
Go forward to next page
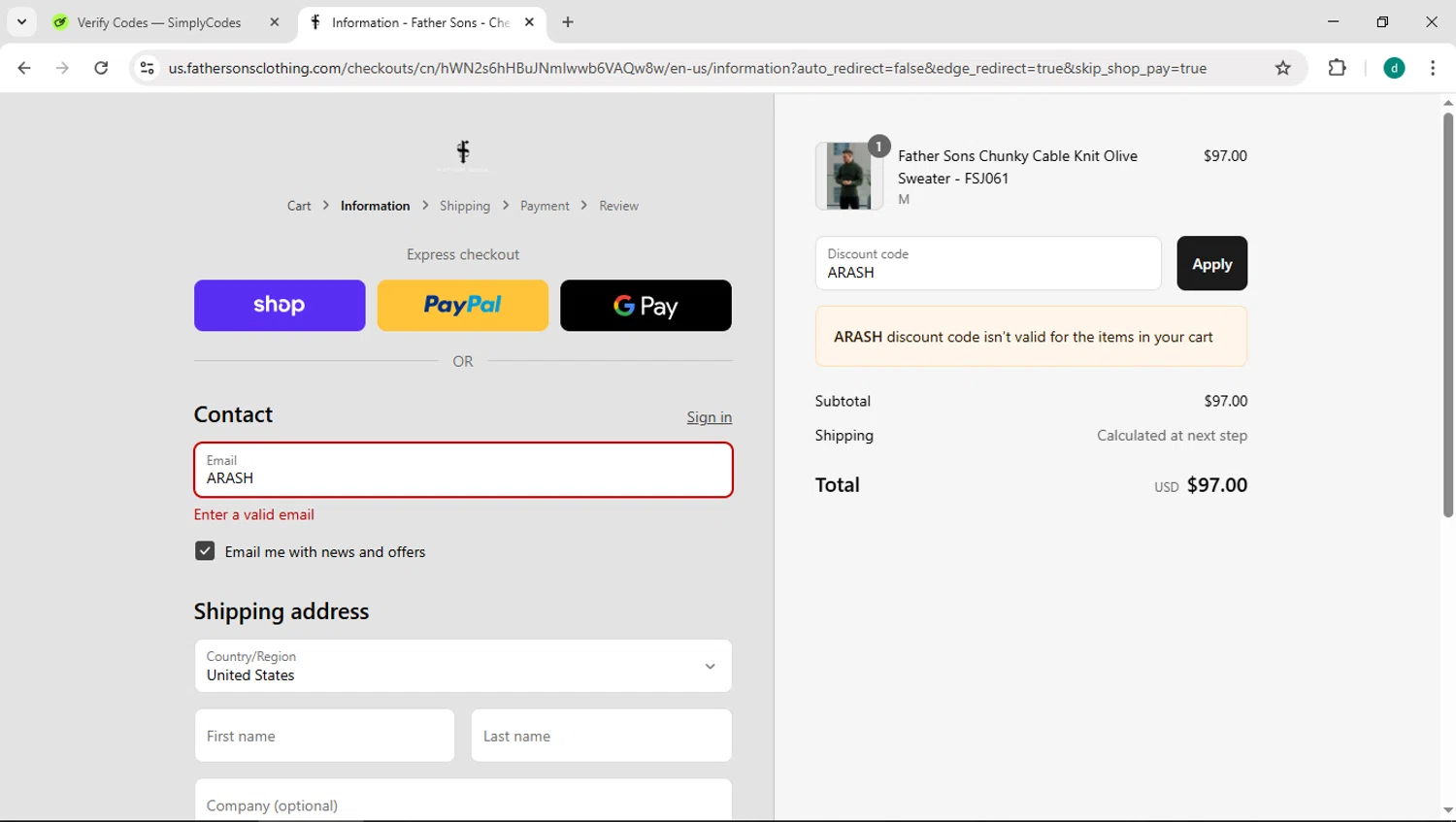point(62,68)
